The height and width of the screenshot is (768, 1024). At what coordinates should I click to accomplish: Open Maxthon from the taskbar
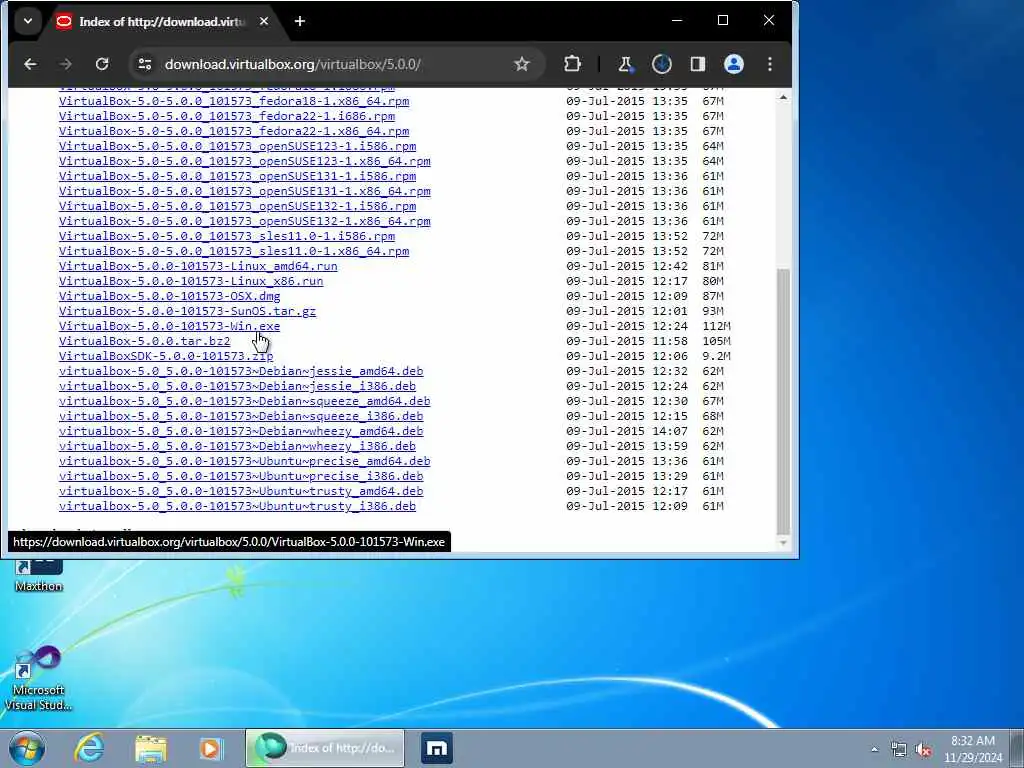click(x=437, y=748)
